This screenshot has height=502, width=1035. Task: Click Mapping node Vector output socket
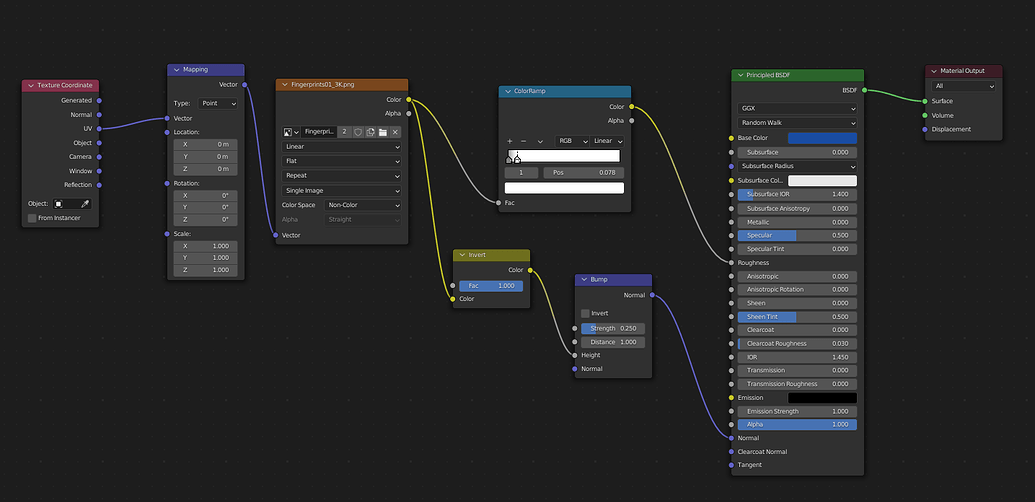click(x=245, y=84)
